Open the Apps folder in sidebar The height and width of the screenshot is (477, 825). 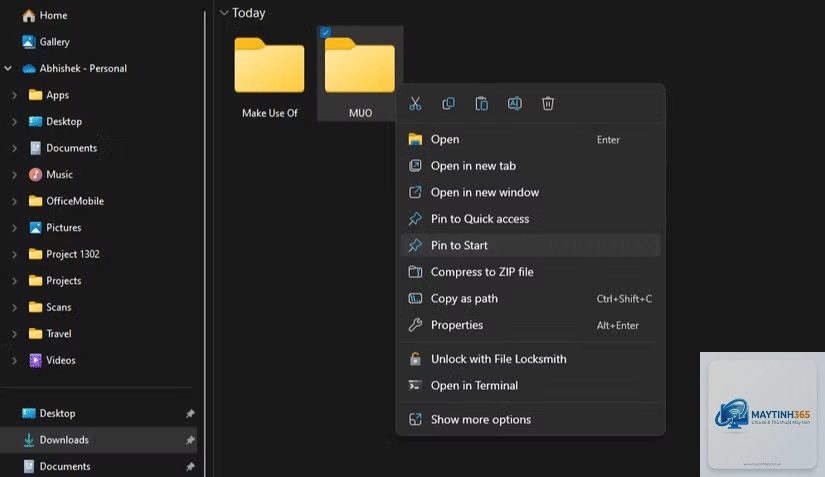point(49,95)
